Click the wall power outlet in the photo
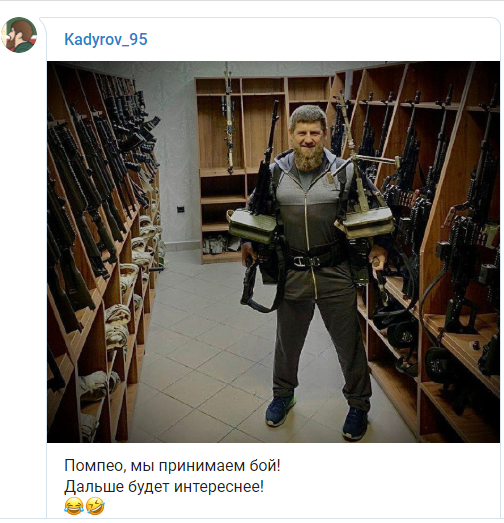 click(180, 209)
